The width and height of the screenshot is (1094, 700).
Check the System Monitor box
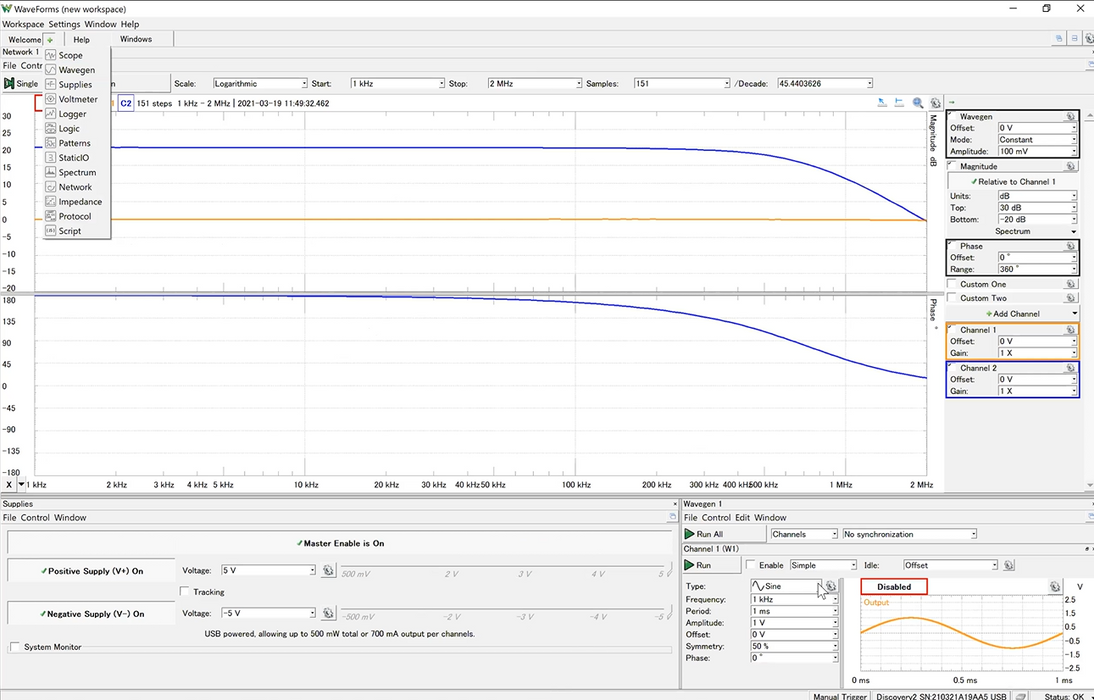(x=15, y=647)
